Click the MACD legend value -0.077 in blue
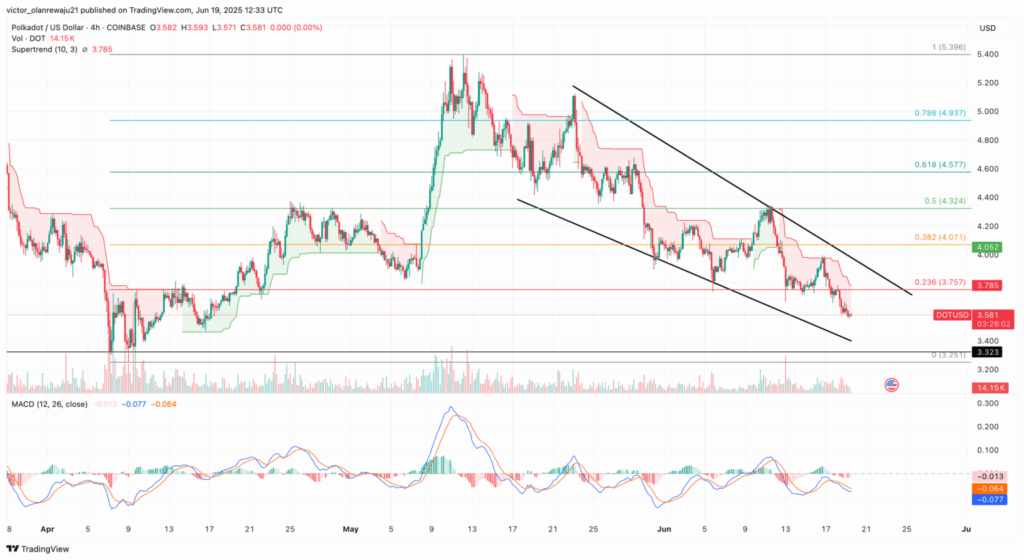 coord(135,404)
